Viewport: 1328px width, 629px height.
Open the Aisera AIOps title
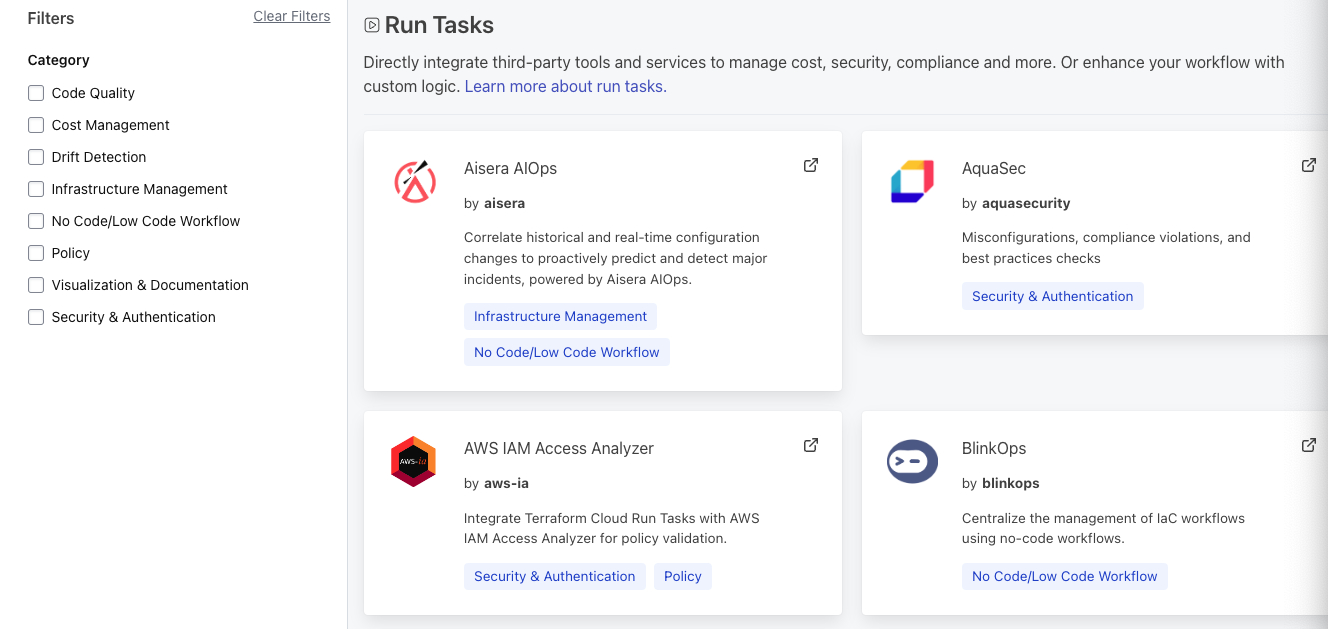510,168
